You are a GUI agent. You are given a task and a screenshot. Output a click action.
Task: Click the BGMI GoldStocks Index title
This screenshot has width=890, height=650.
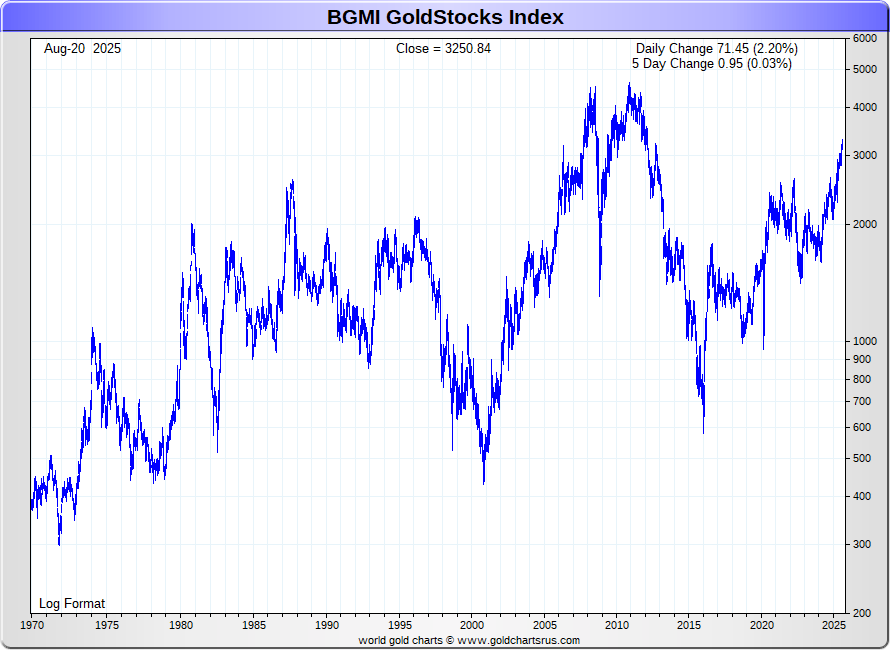click(445, 17)
